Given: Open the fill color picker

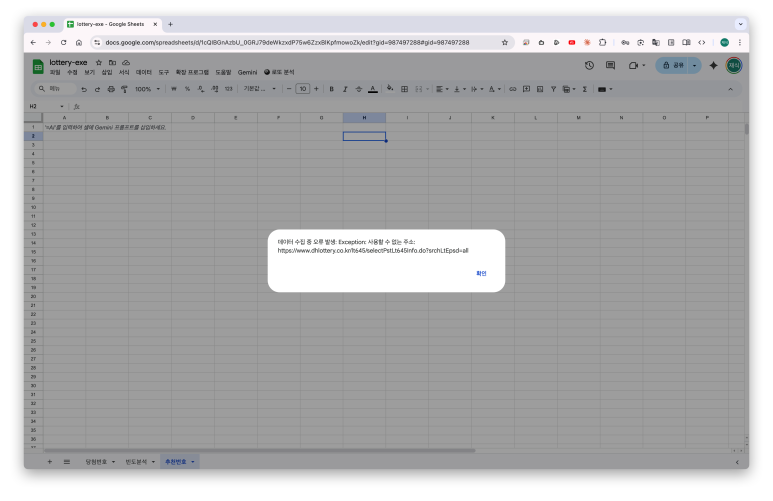Looking at the screenshot, I should [390, 89].
